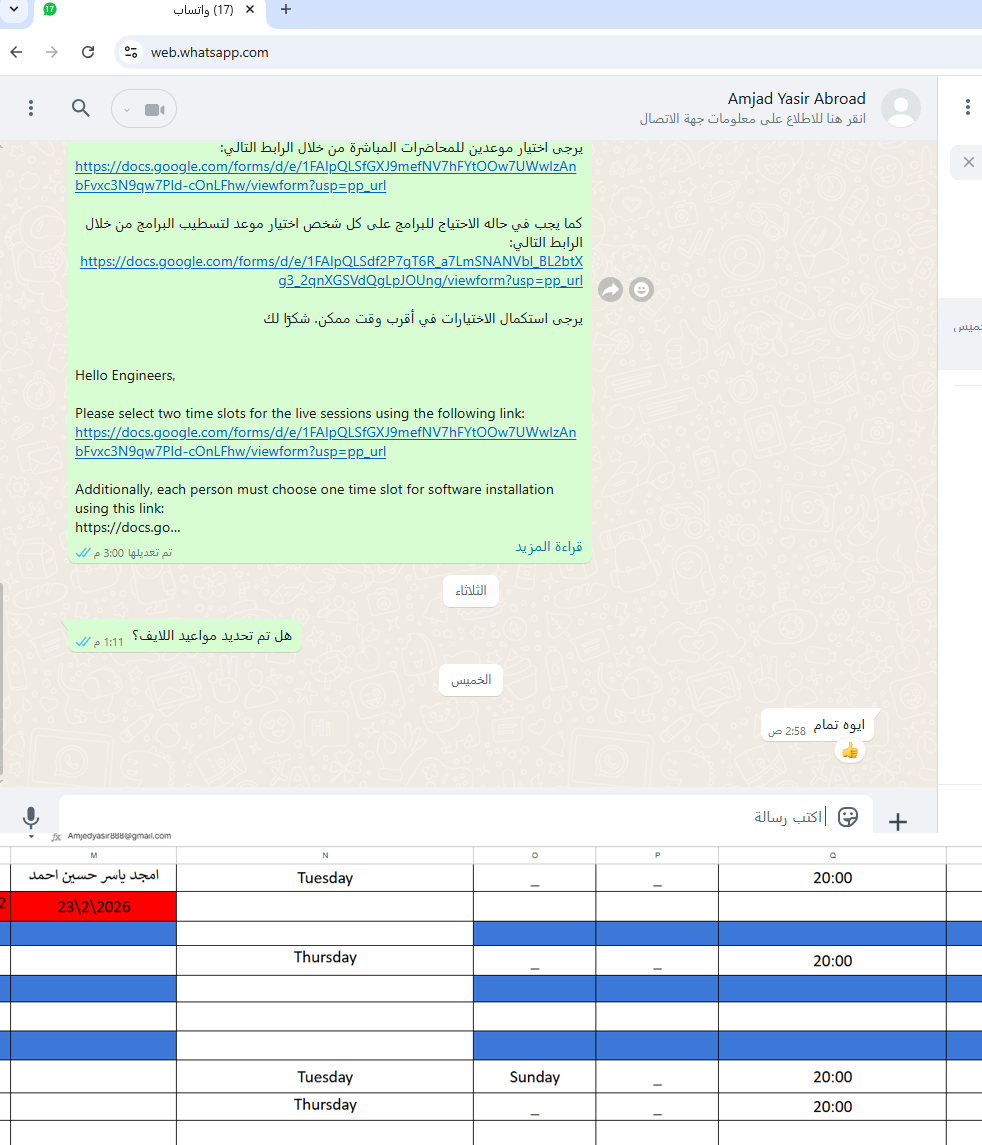Open the side panel three-dot menu
This screenshot has width=982, height=1145.
[x=967, y=107]
